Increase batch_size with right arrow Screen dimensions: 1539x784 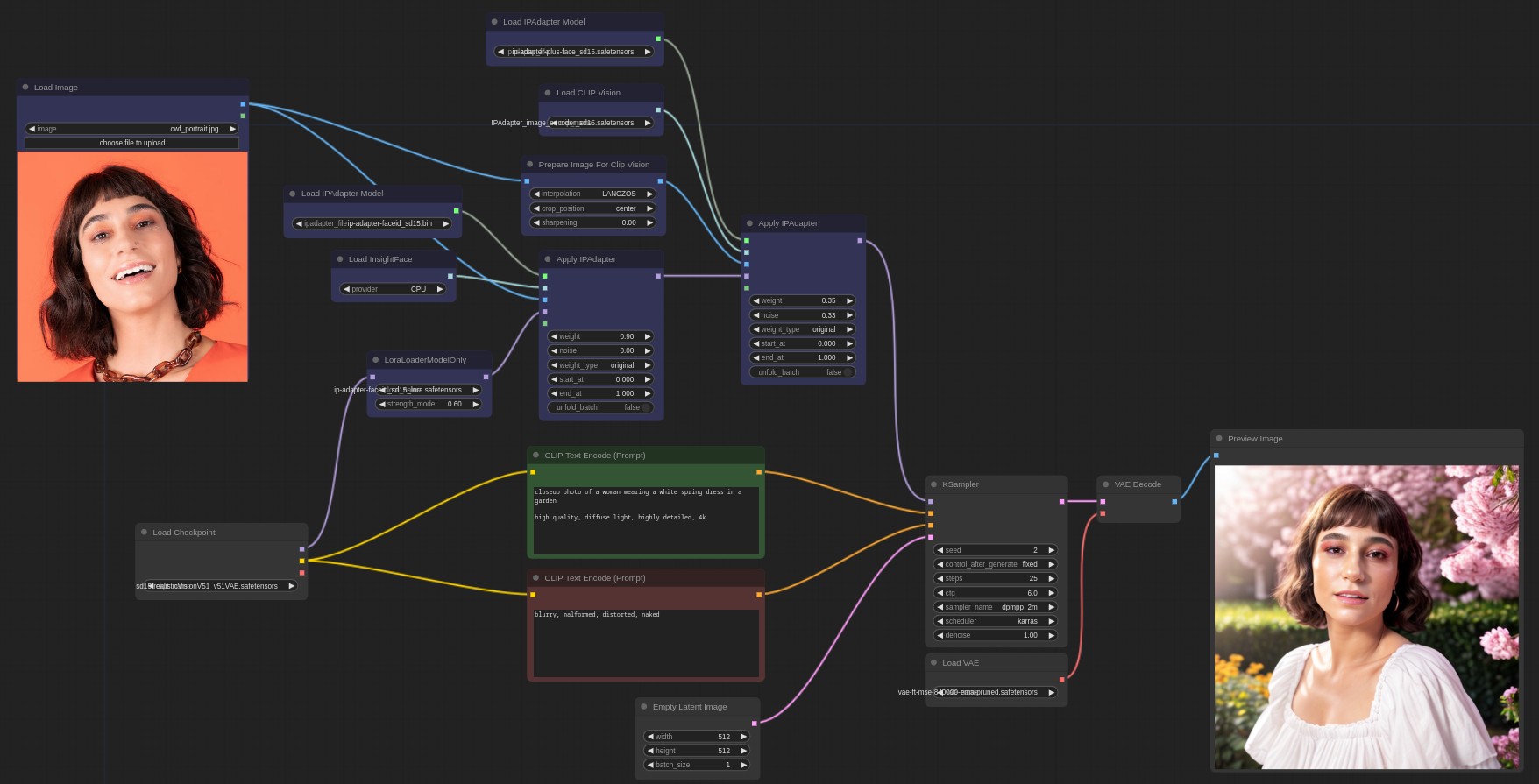pos(743,765)
